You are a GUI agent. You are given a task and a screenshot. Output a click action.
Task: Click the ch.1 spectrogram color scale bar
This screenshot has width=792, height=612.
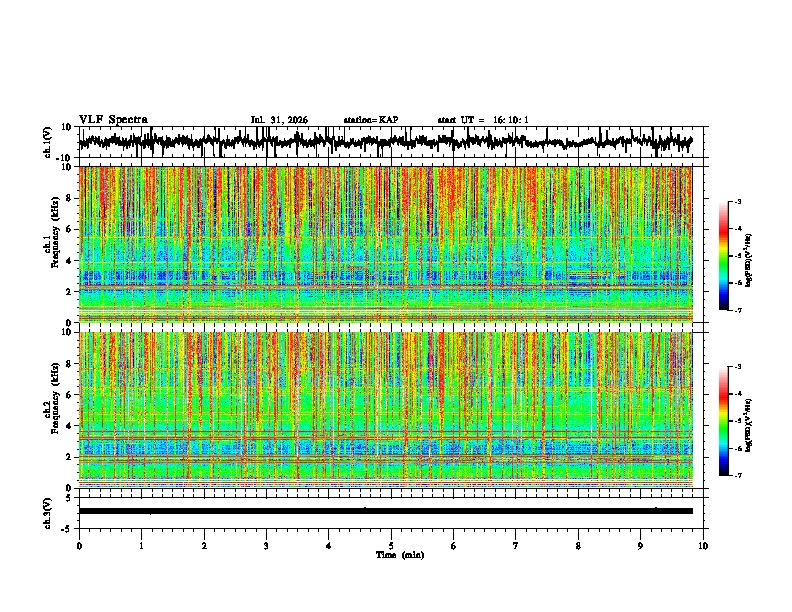click(724, 256)
